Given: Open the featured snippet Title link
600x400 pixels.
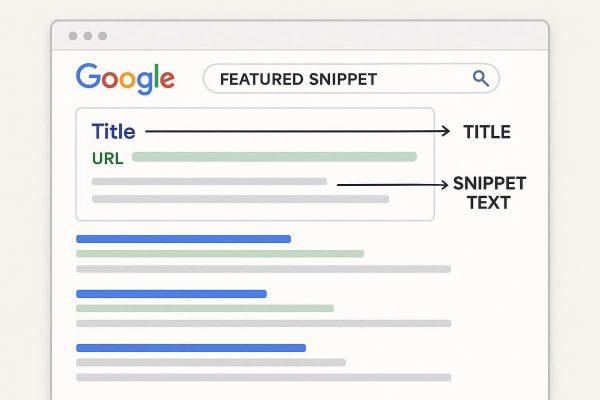Looking at the screenshot, I should (x=112, y=131).
